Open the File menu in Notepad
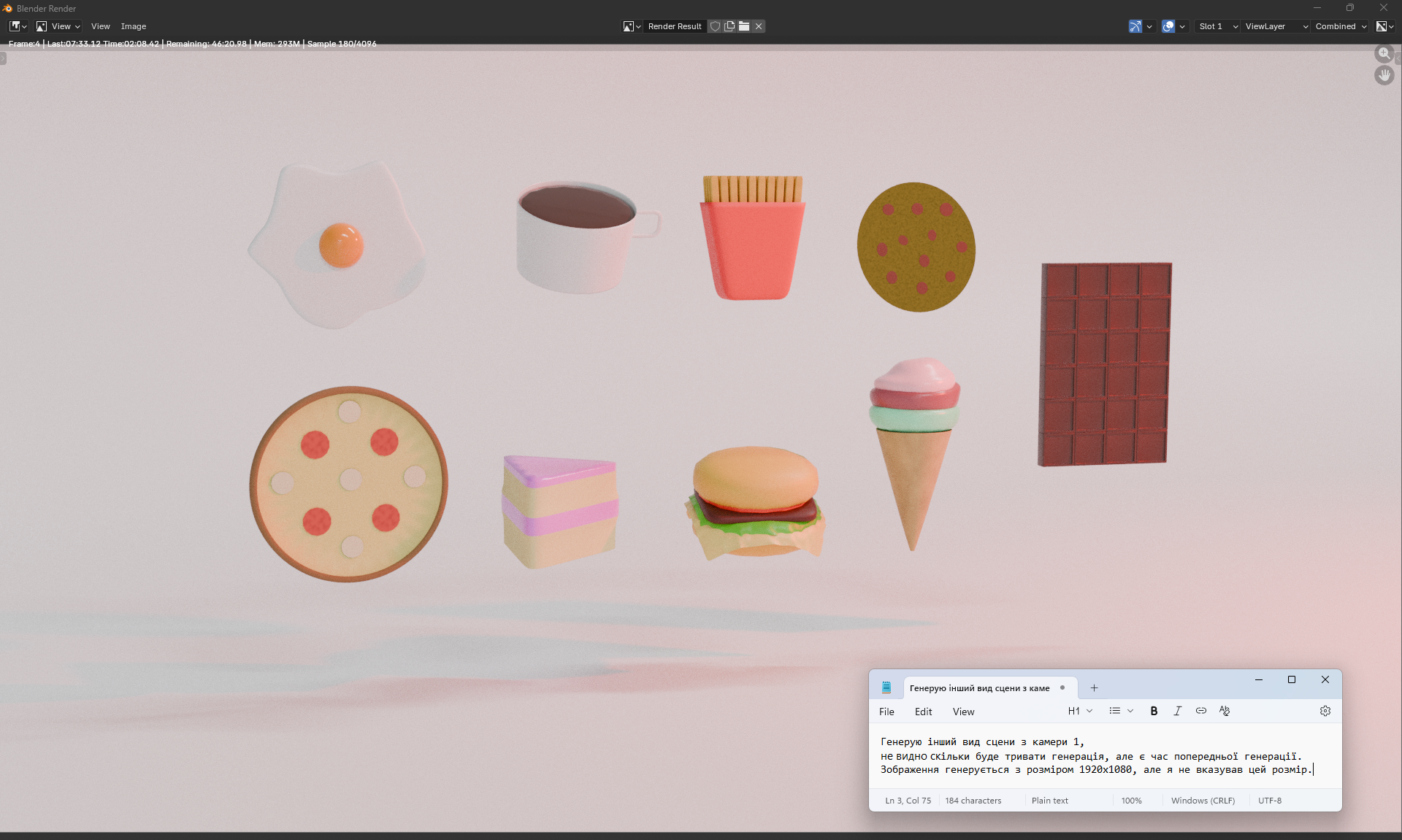This screenshot has width=1402, height=840. coord(886,712)
